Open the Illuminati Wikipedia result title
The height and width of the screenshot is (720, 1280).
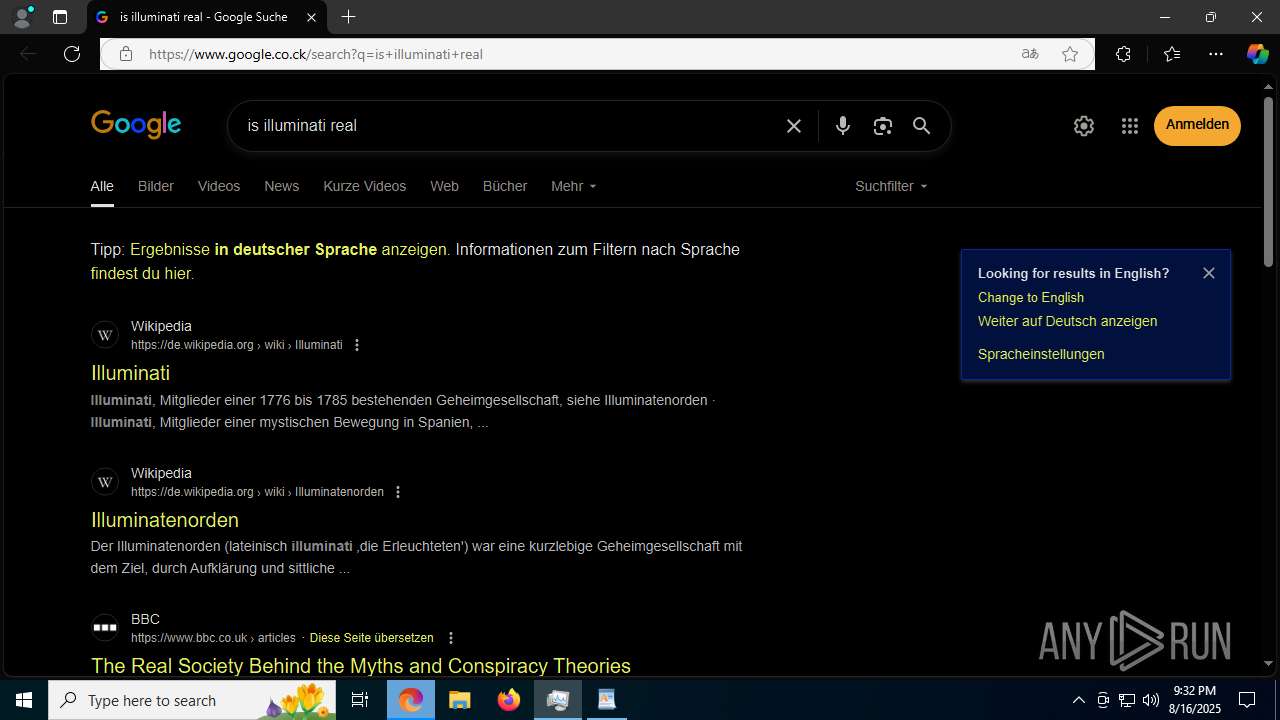click(x=130, y=373)
